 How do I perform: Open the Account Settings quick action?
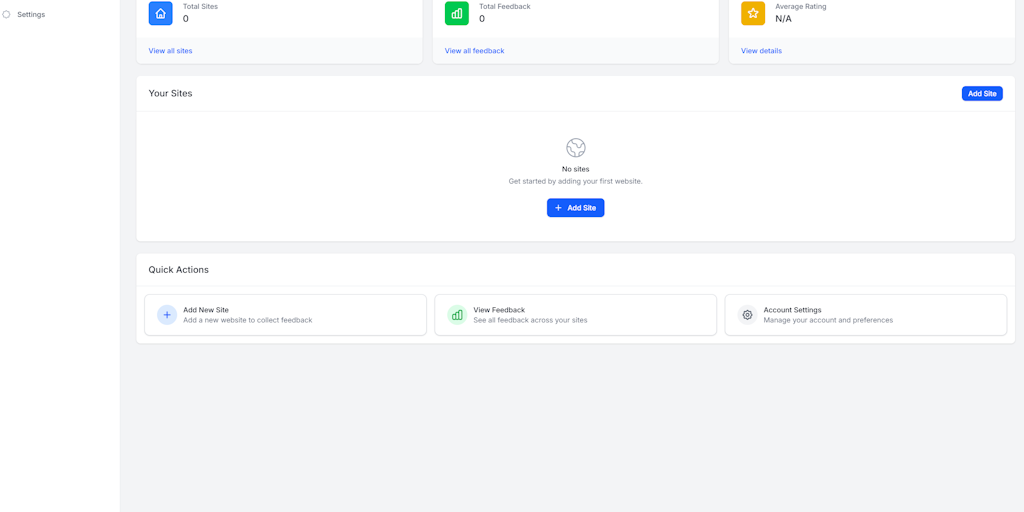(x=865, y=315)
